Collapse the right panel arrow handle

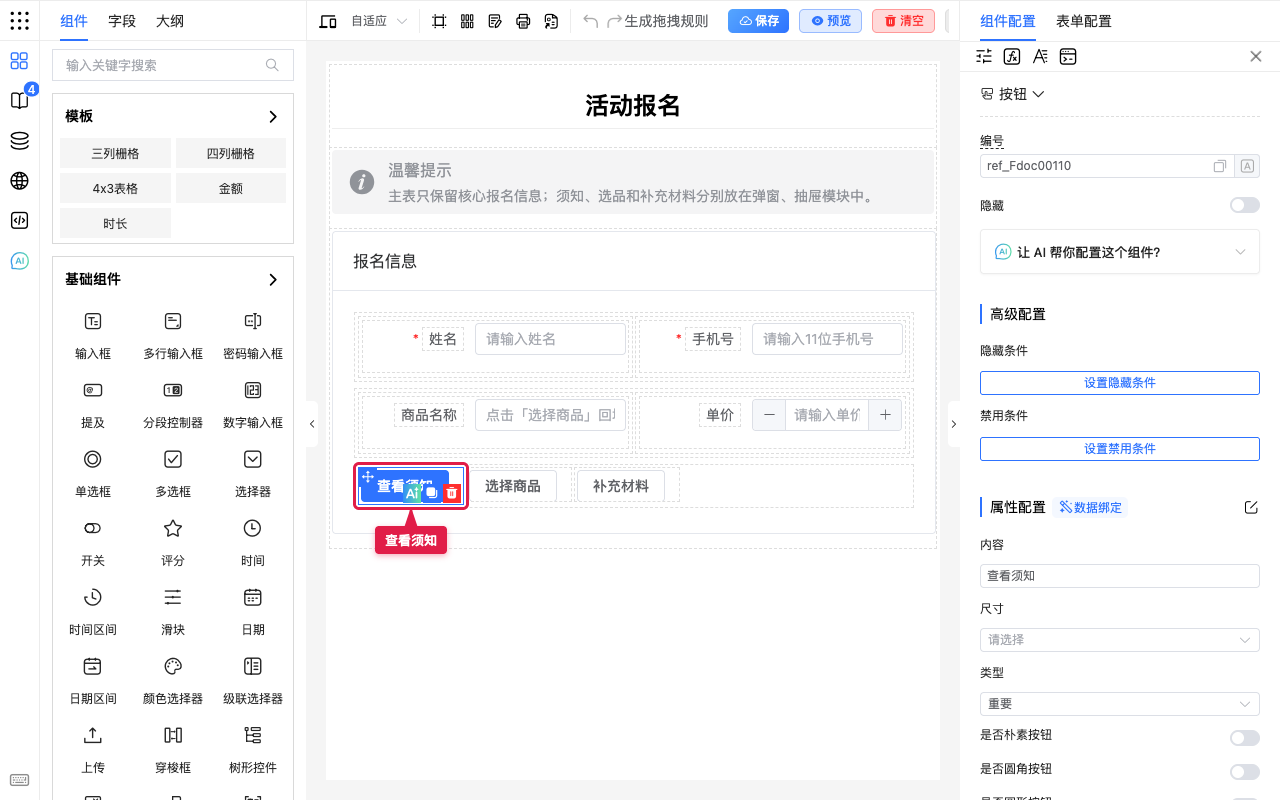tap(953, 424)
